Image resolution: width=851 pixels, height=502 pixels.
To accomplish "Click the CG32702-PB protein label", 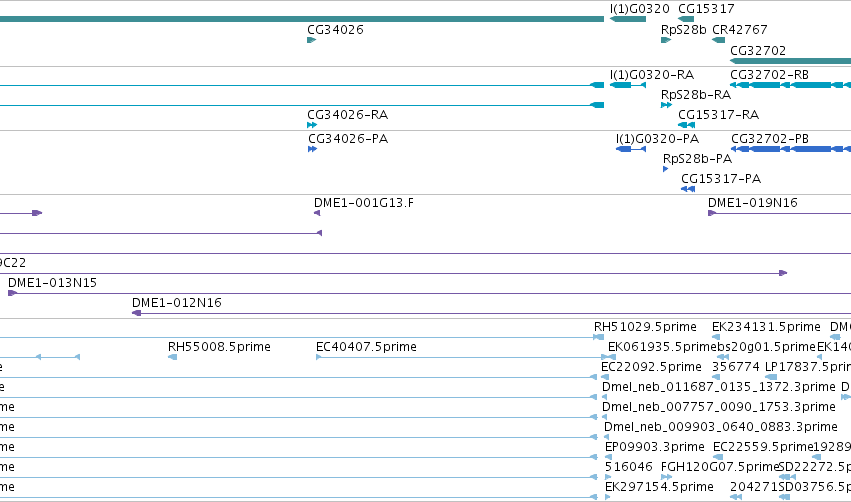I will [x=770, y=139].
